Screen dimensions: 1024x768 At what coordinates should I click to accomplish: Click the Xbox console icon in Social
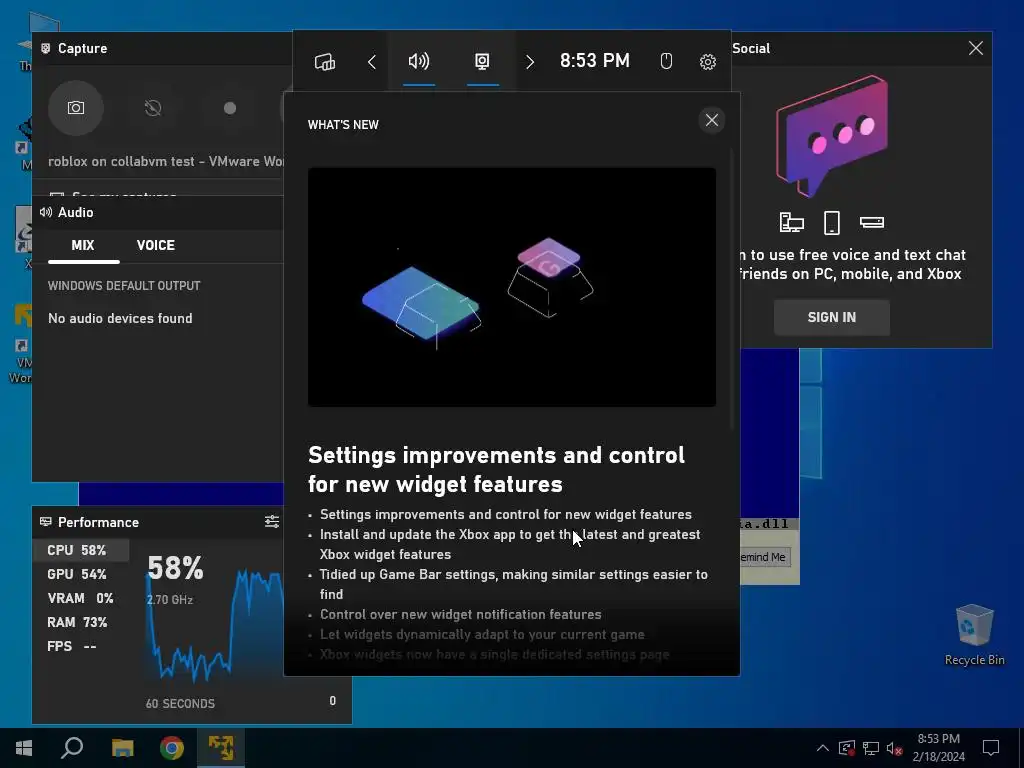pos(871,223)
